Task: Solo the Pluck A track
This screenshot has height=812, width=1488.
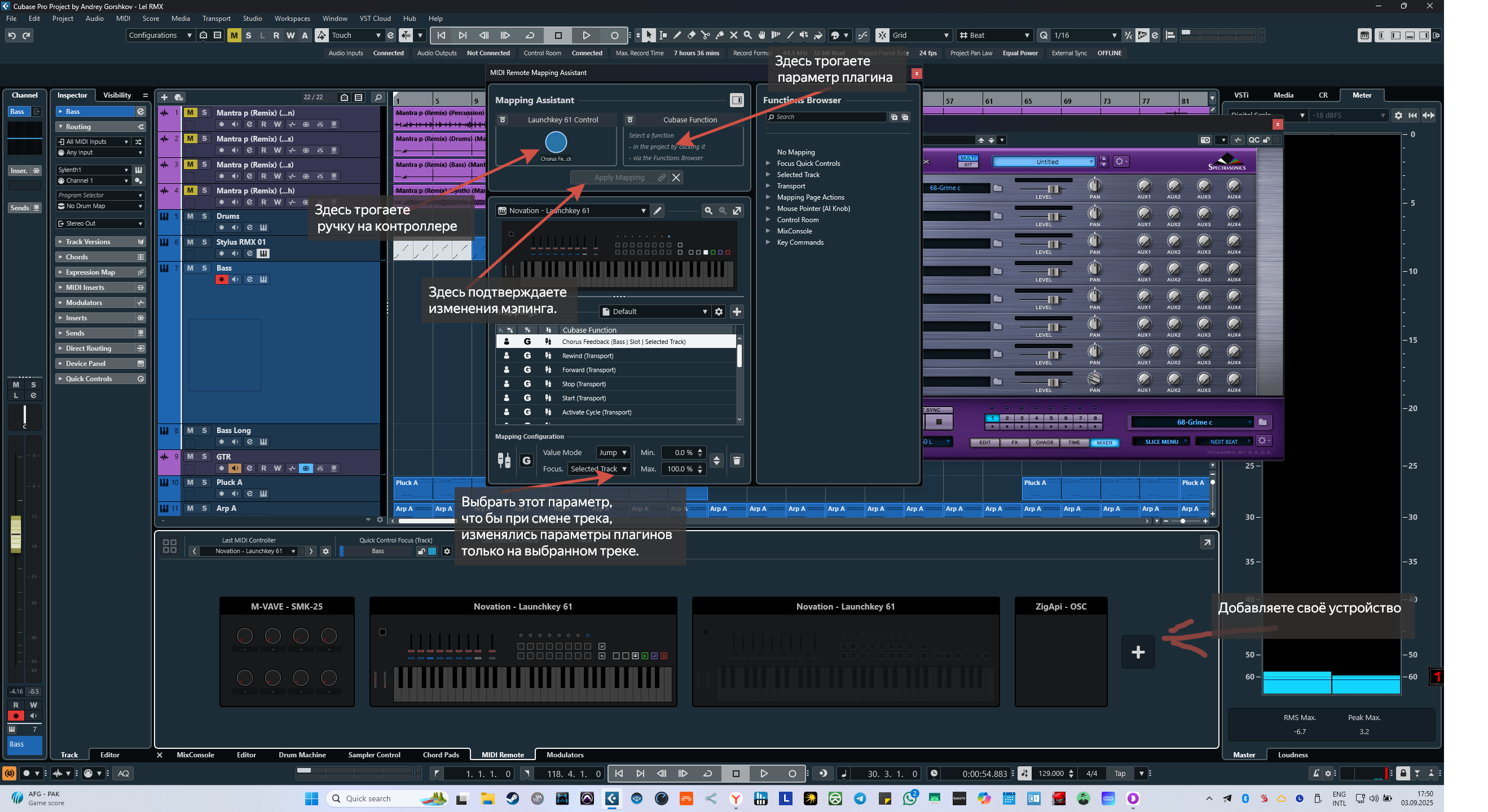Action: tap(205, 482)
